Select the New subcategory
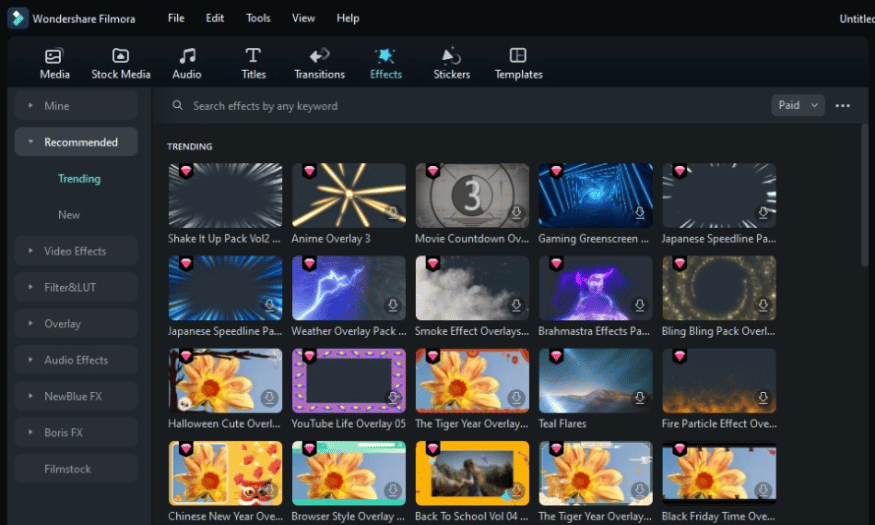Screen dimensions: 875x525 (x=69, y=215)
